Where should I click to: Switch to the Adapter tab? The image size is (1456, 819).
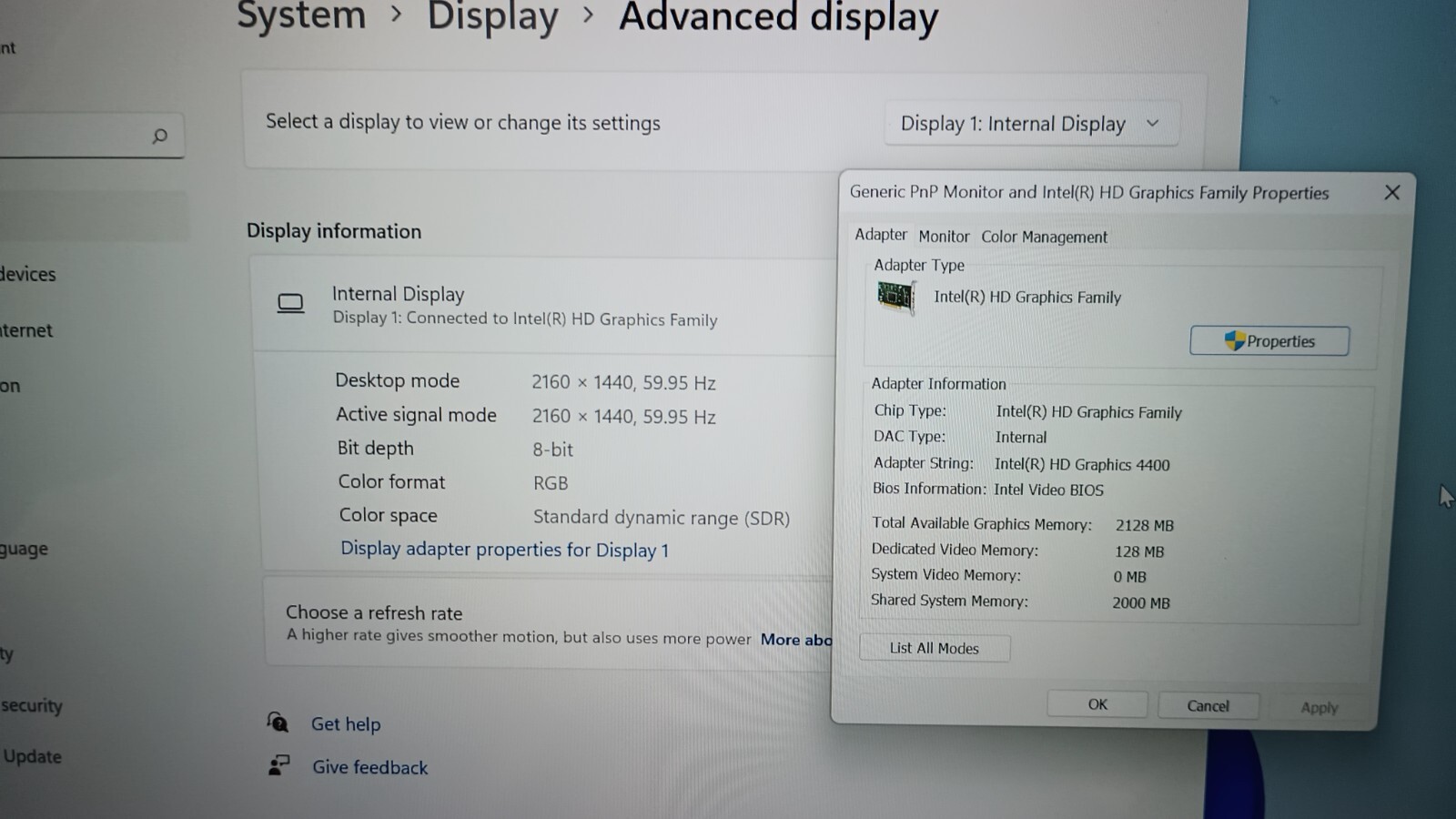(x=881, y=235)
